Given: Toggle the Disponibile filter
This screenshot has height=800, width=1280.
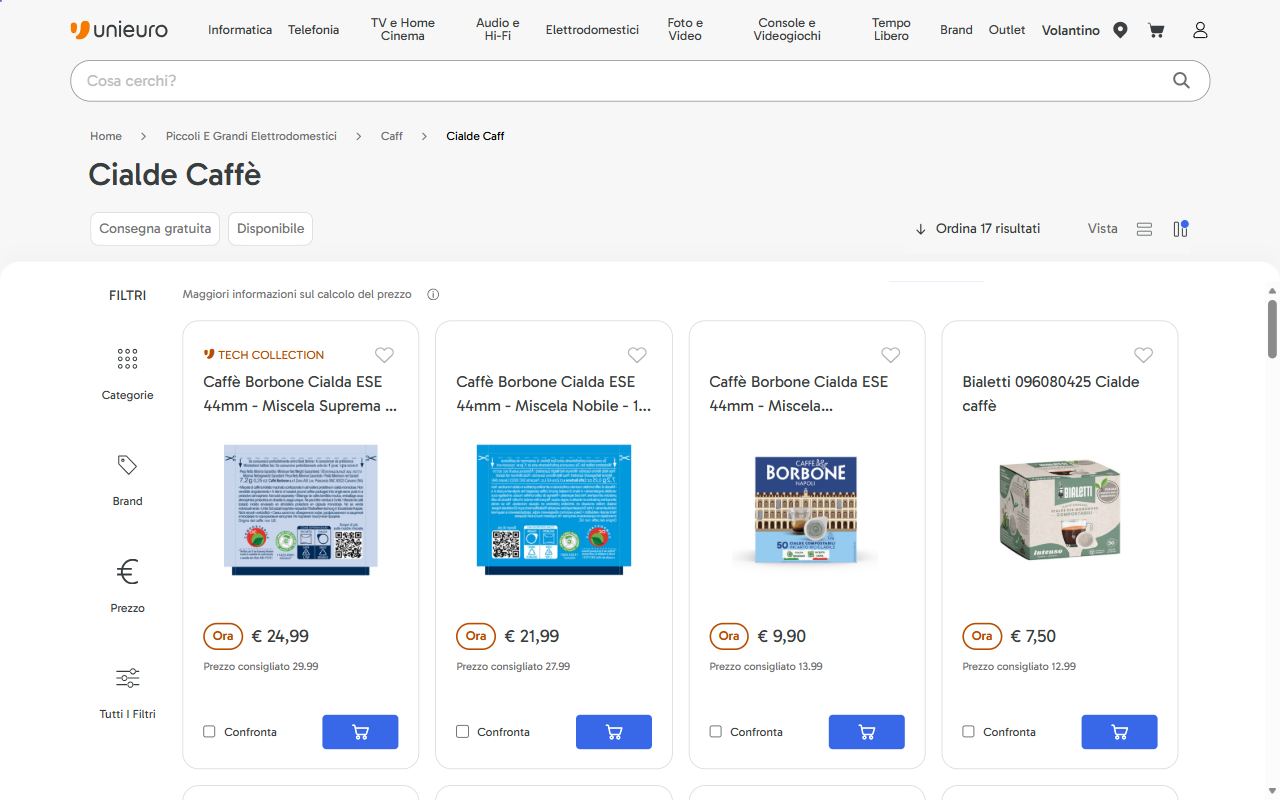Looking at the screenshot, I should pyautogui.click(x=270, y=229).
